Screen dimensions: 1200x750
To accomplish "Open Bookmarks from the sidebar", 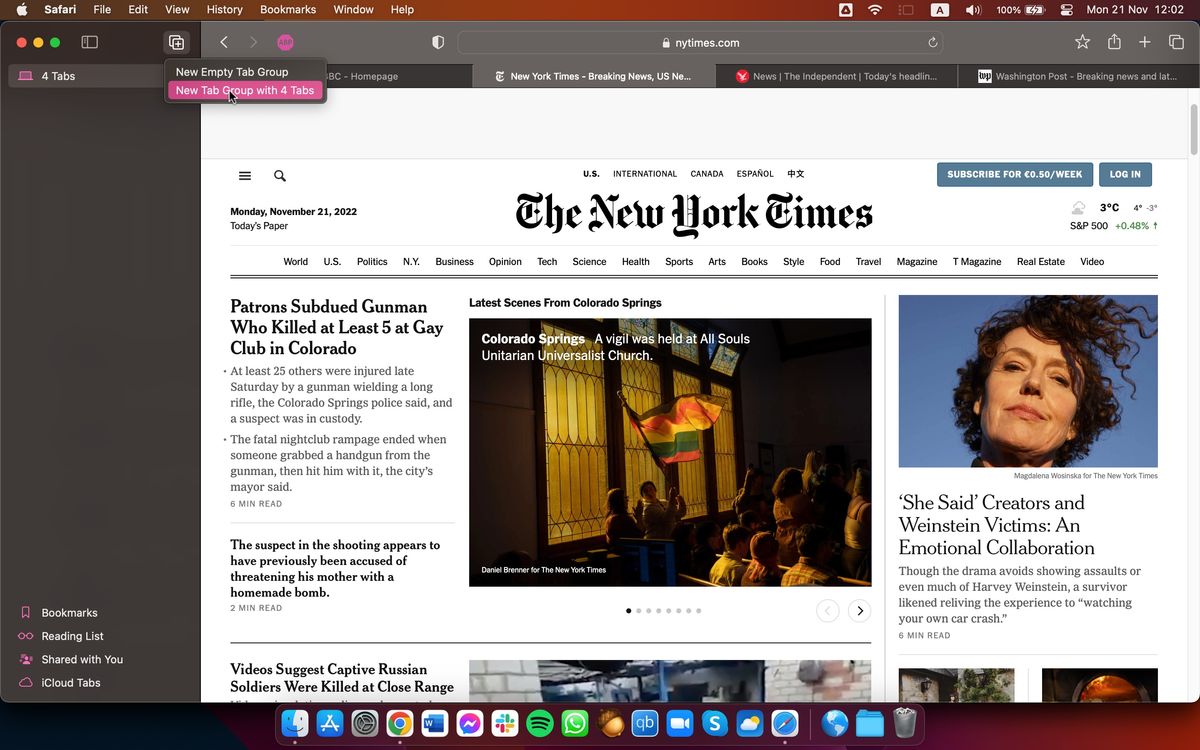I will coord(69,612).
